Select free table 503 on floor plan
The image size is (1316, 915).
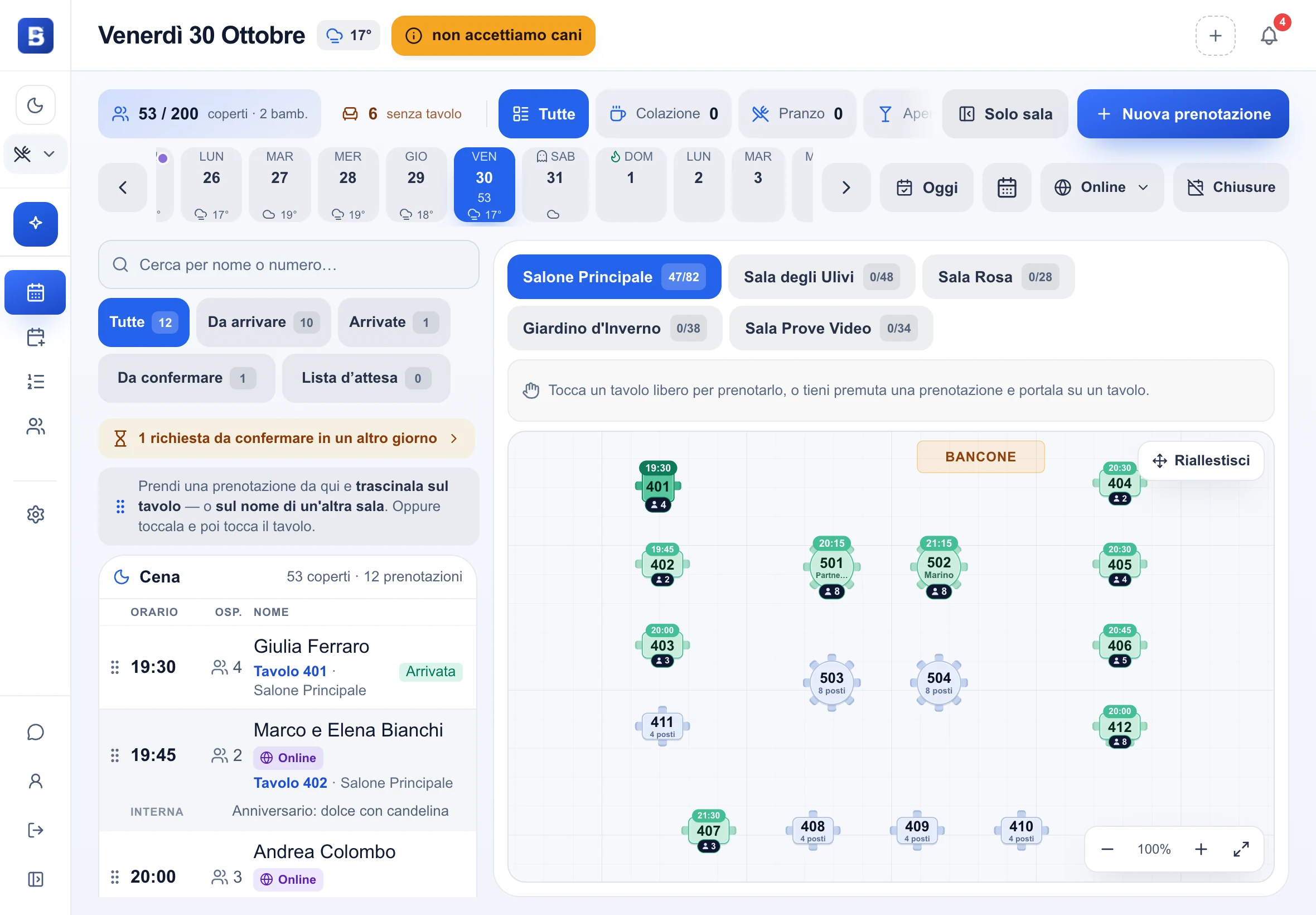831,682
